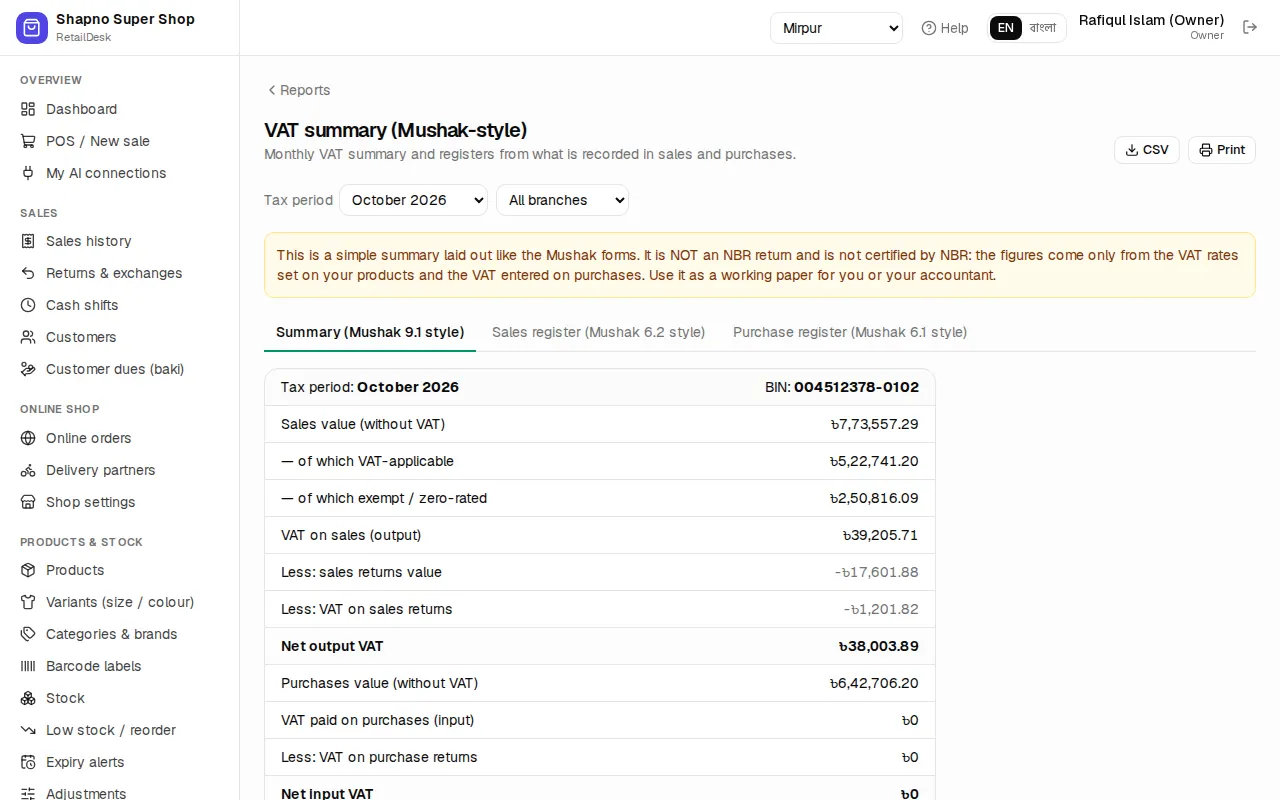Screen dimensions: 1280x800
Task: Print the VAT summary
Action: (x=1222, y=150)
